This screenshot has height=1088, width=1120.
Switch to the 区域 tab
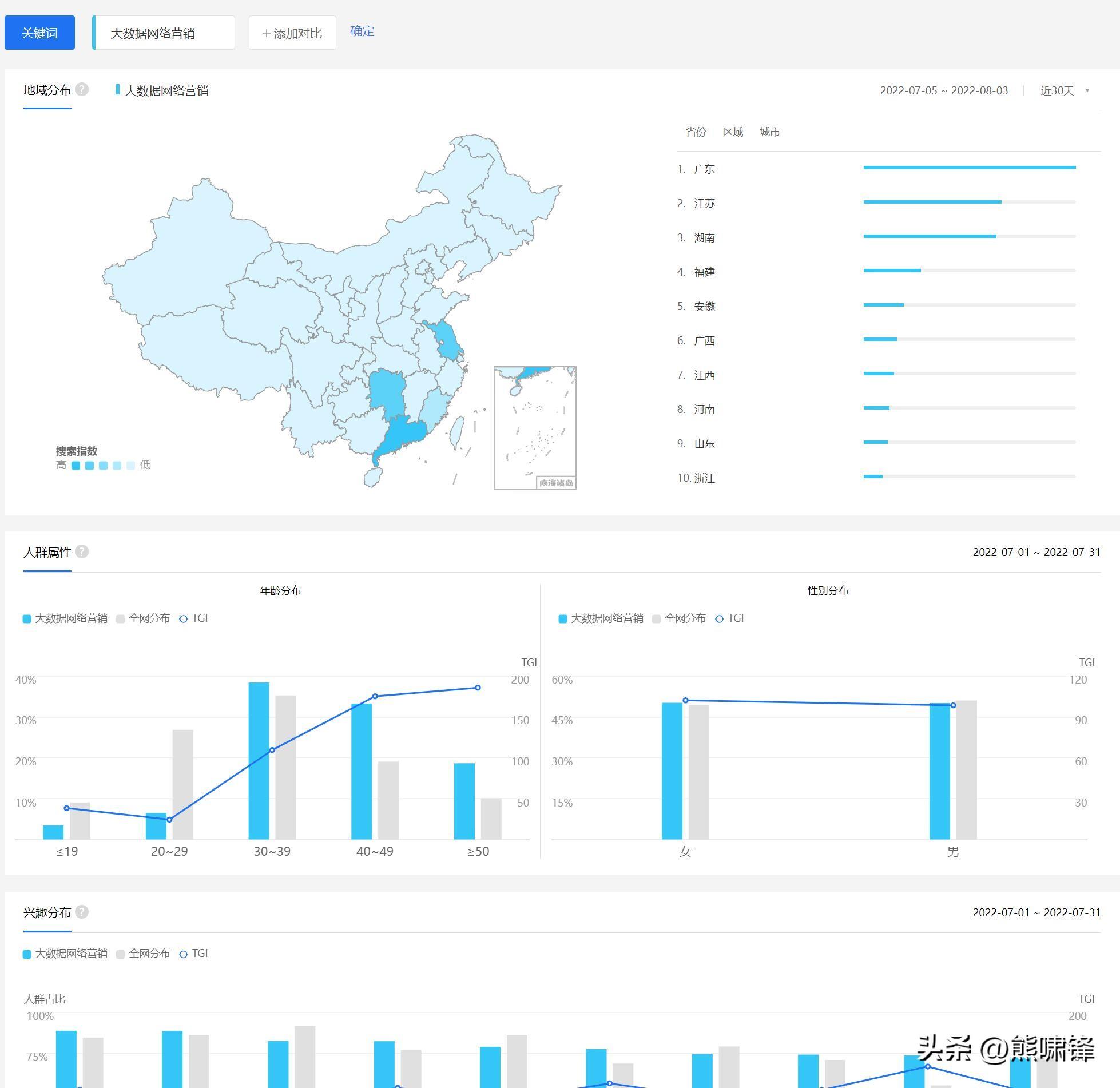click(733, 132)
